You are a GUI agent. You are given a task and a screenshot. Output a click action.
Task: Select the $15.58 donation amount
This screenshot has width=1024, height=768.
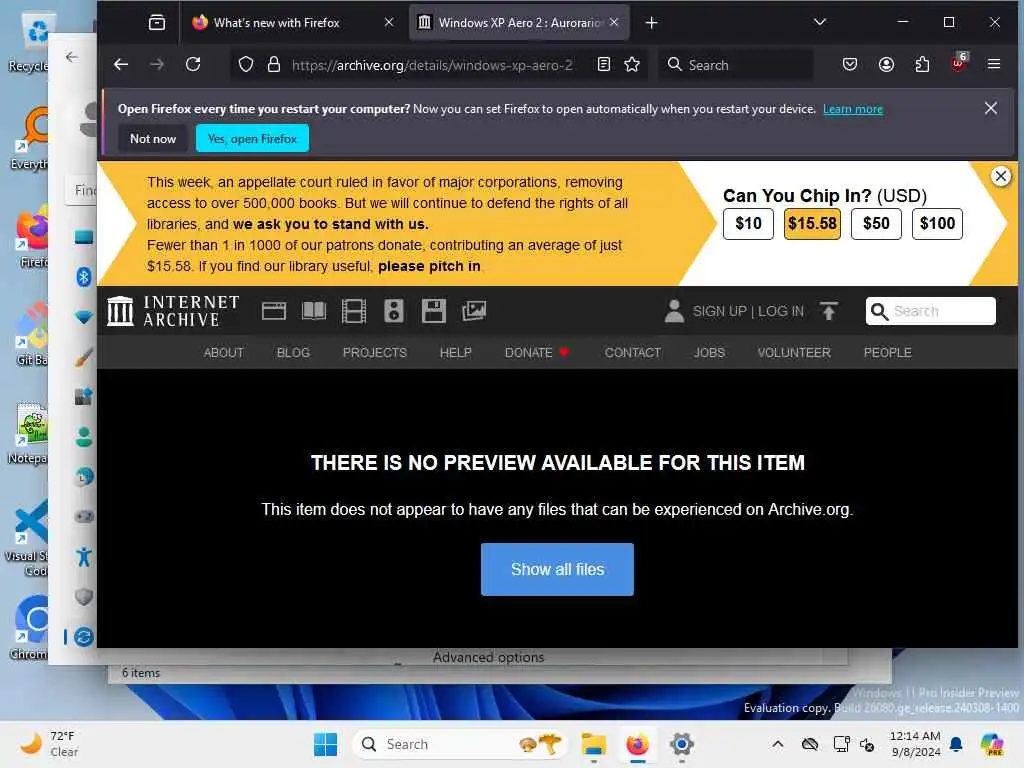click(812, 224)
